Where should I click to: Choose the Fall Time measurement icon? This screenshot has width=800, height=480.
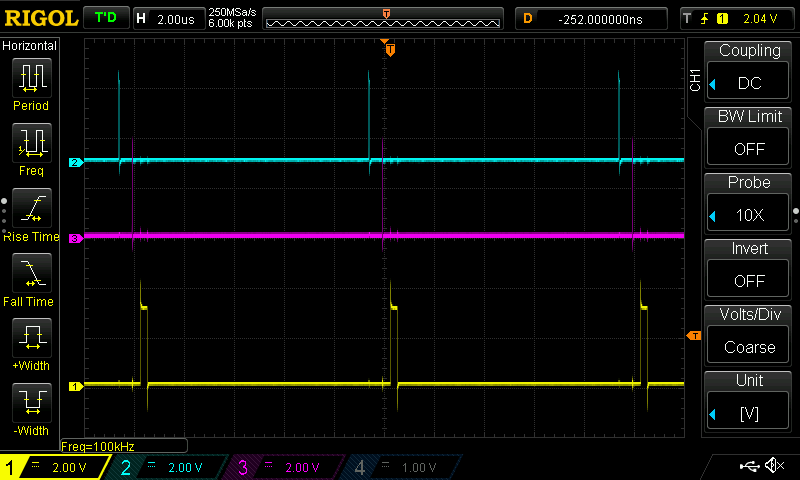tap(32, 273)
